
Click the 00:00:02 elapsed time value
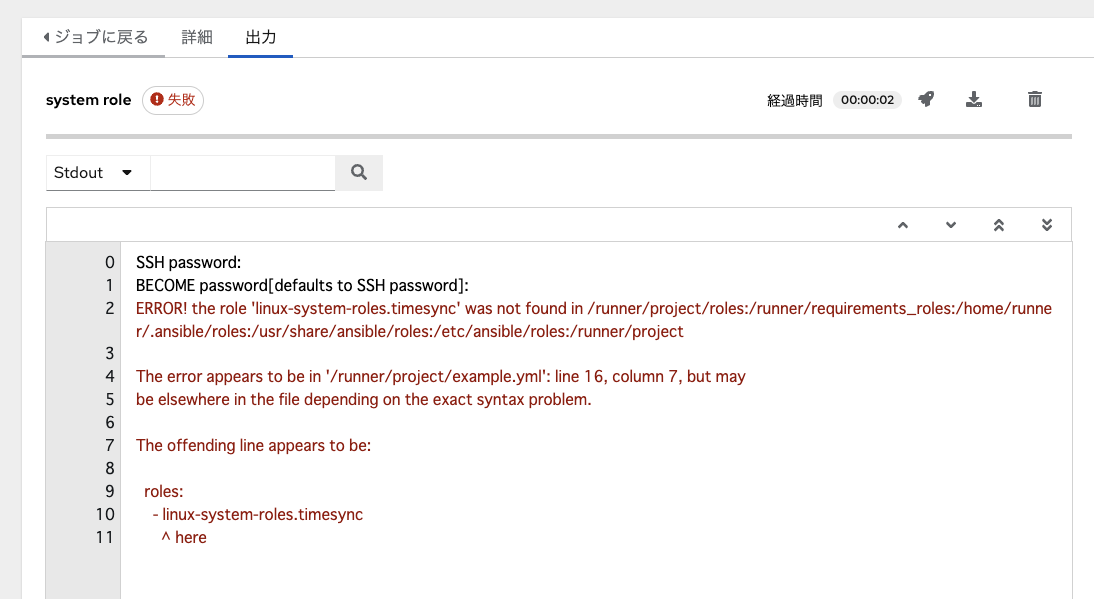867,100
